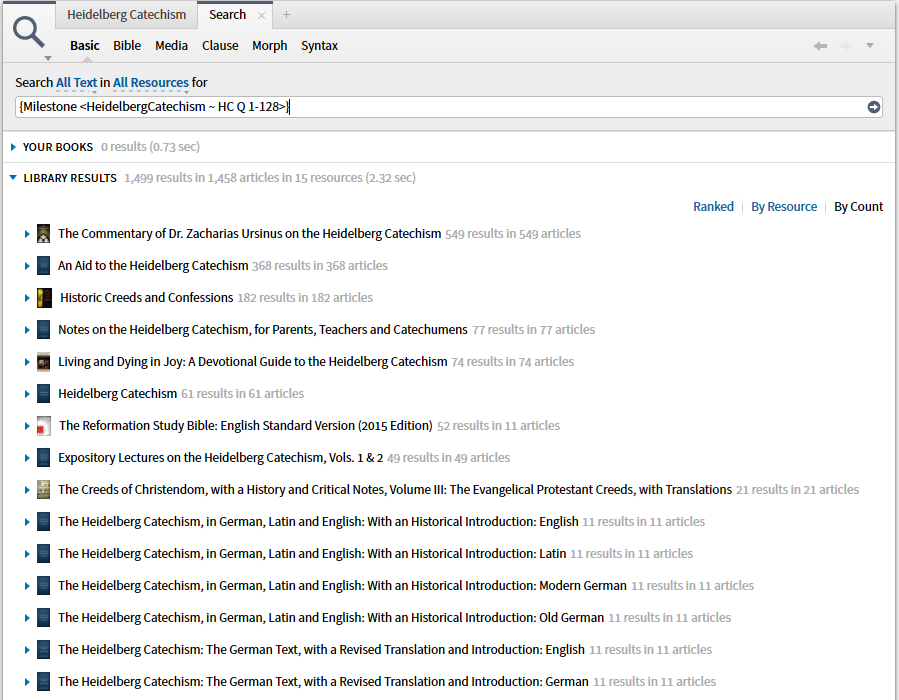899x700 pixels.
Task: Select the Basic search type
Action: pyautogui.click(x=85, y=45)
